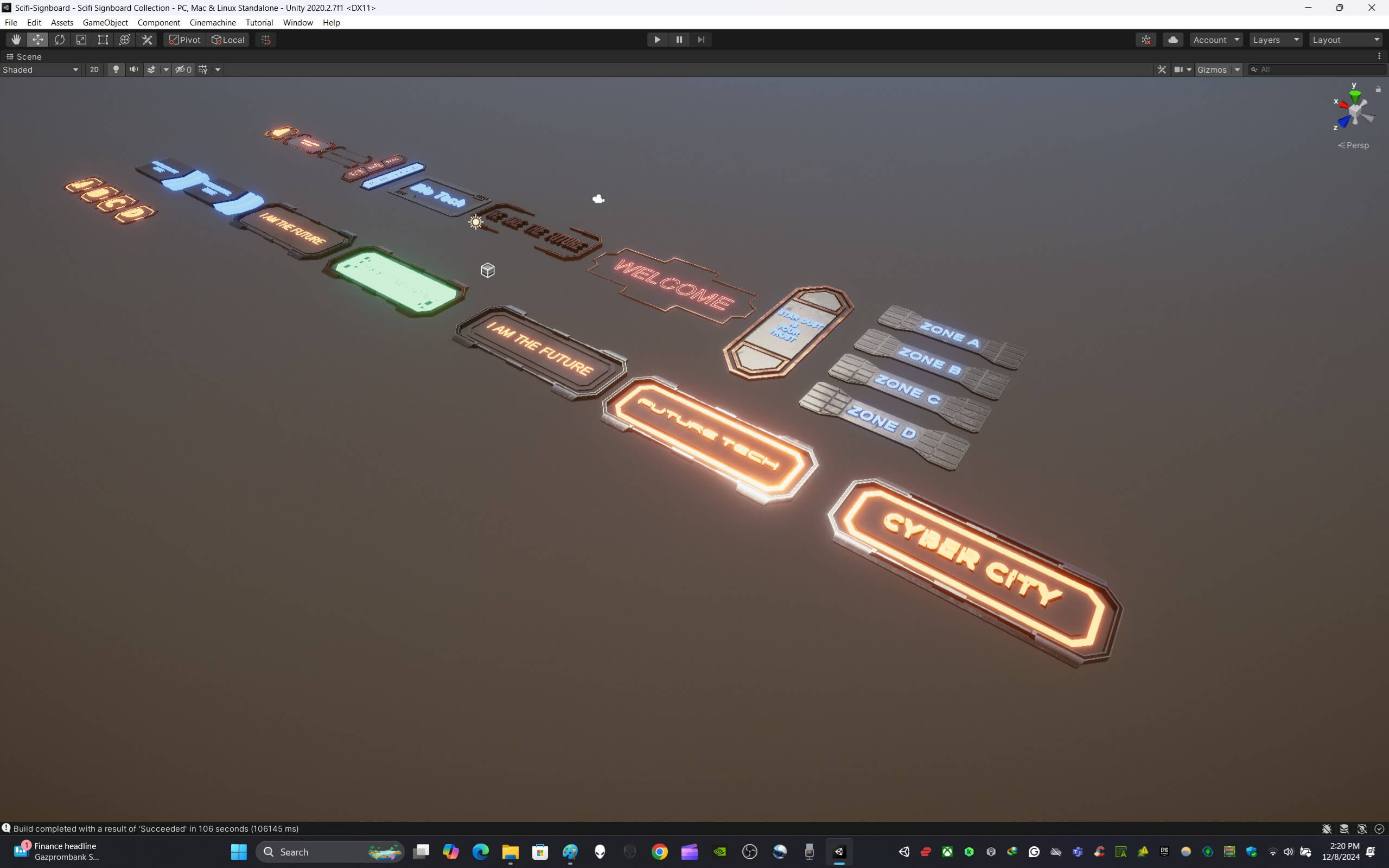1389x868 pixels.
Task: Expand the Gizmos dropdown arrow
Action: pyautogui.click(x=1237, y=69)
